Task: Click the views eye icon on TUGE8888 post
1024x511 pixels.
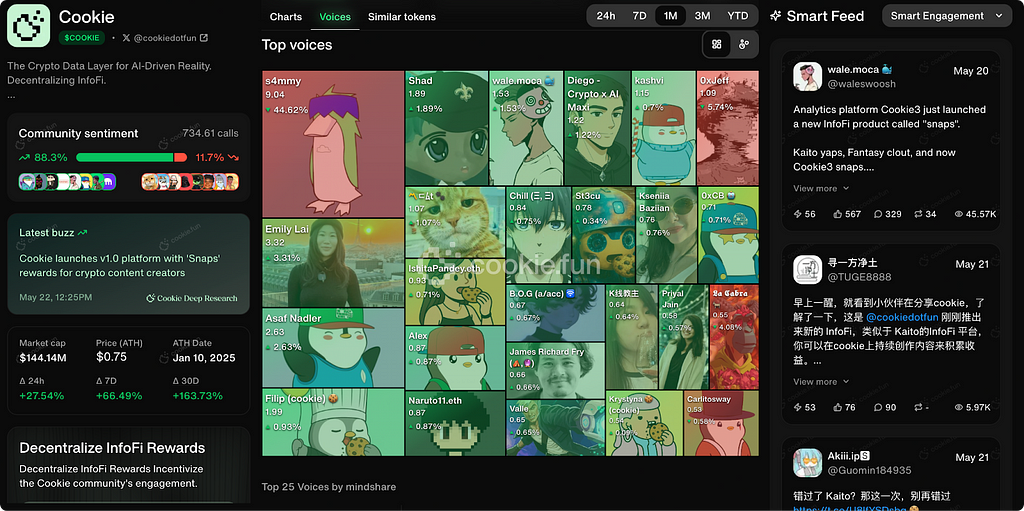Action: pos(959,407)
